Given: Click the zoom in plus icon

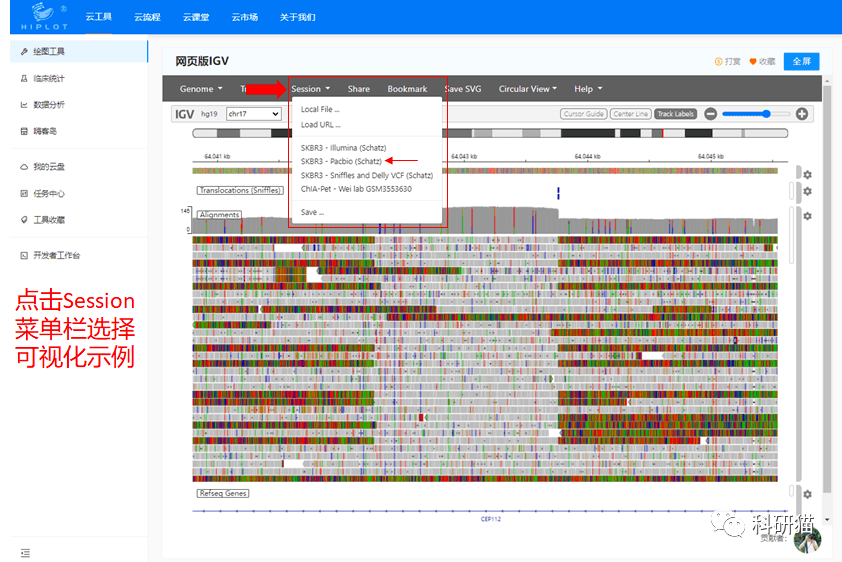Looking at the screenshot, I should pyautogui.click(x=801, y=114).
